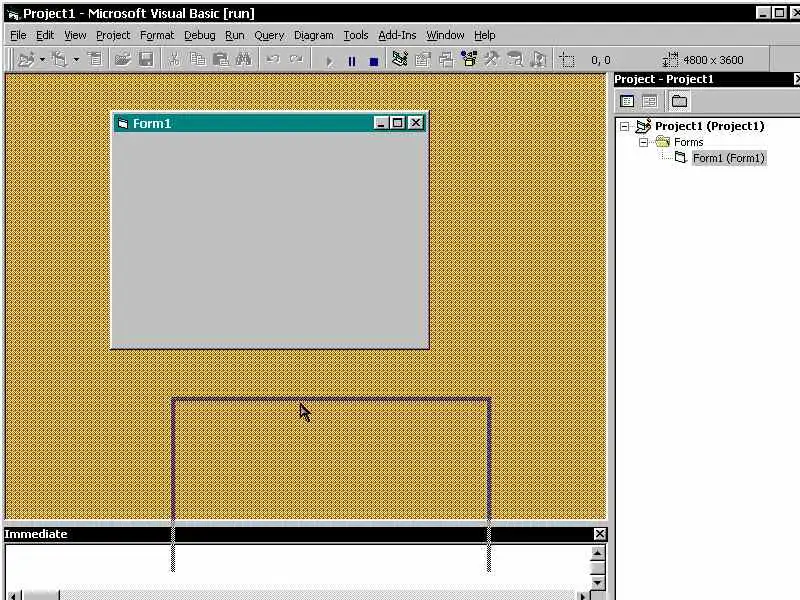This screenshot has height=600, width=800.
Task: Minimize the Form1 window
Action: tap(380, 123)
